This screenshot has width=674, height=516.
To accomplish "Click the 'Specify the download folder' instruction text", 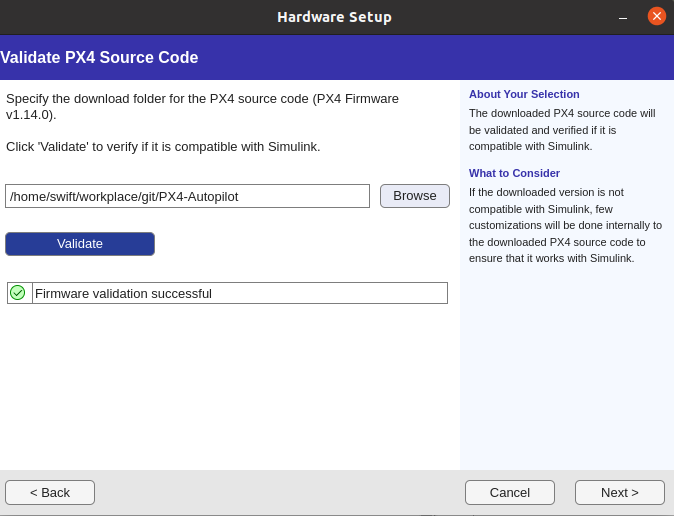I will (202, 107).
